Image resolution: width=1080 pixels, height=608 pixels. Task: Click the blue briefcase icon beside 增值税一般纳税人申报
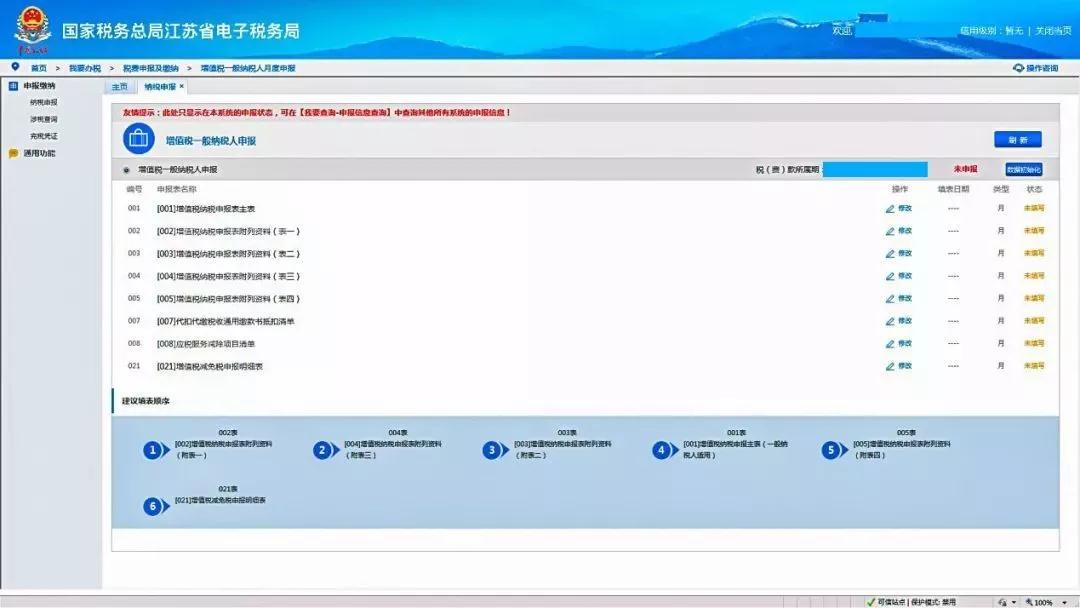138,139
